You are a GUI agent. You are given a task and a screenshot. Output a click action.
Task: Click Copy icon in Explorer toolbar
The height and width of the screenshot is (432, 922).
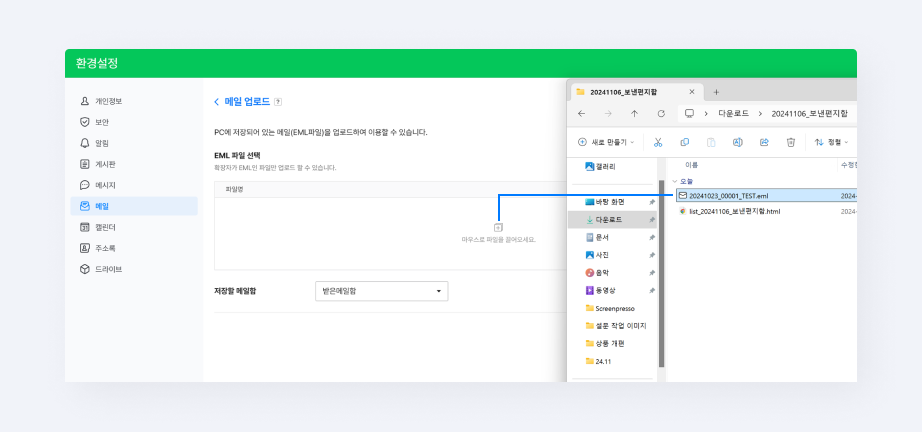point(684,142)
